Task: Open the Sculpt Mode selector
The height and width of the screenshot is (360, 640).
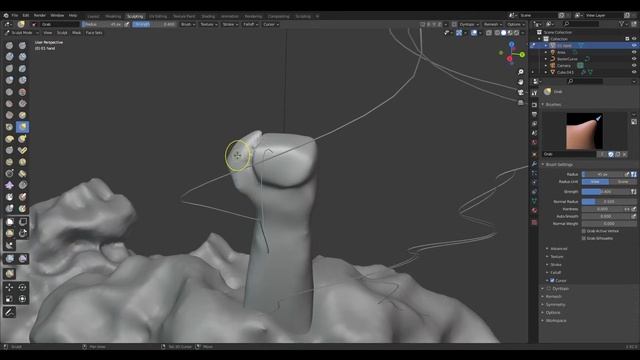Action: pyautogui.click(x=22, y=33)
